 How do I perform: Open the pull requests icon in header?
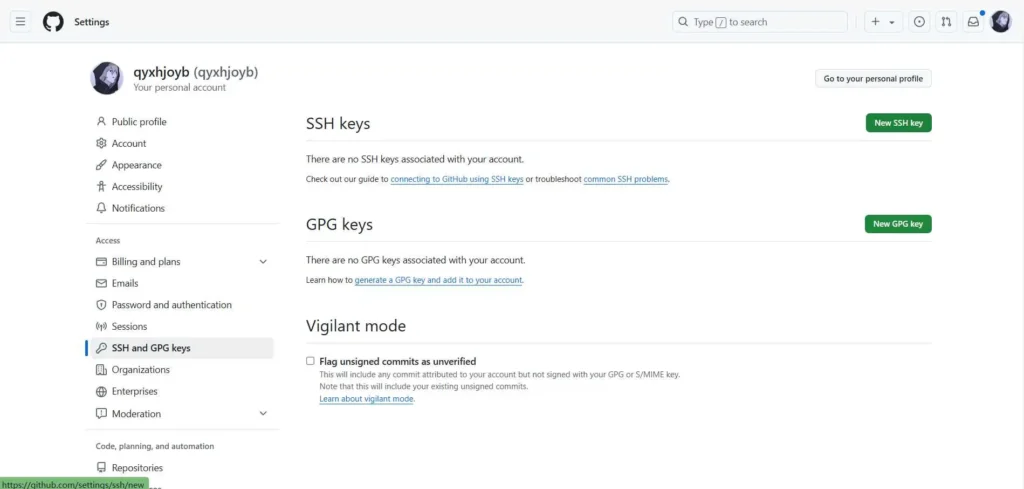(x=946, y=22)
